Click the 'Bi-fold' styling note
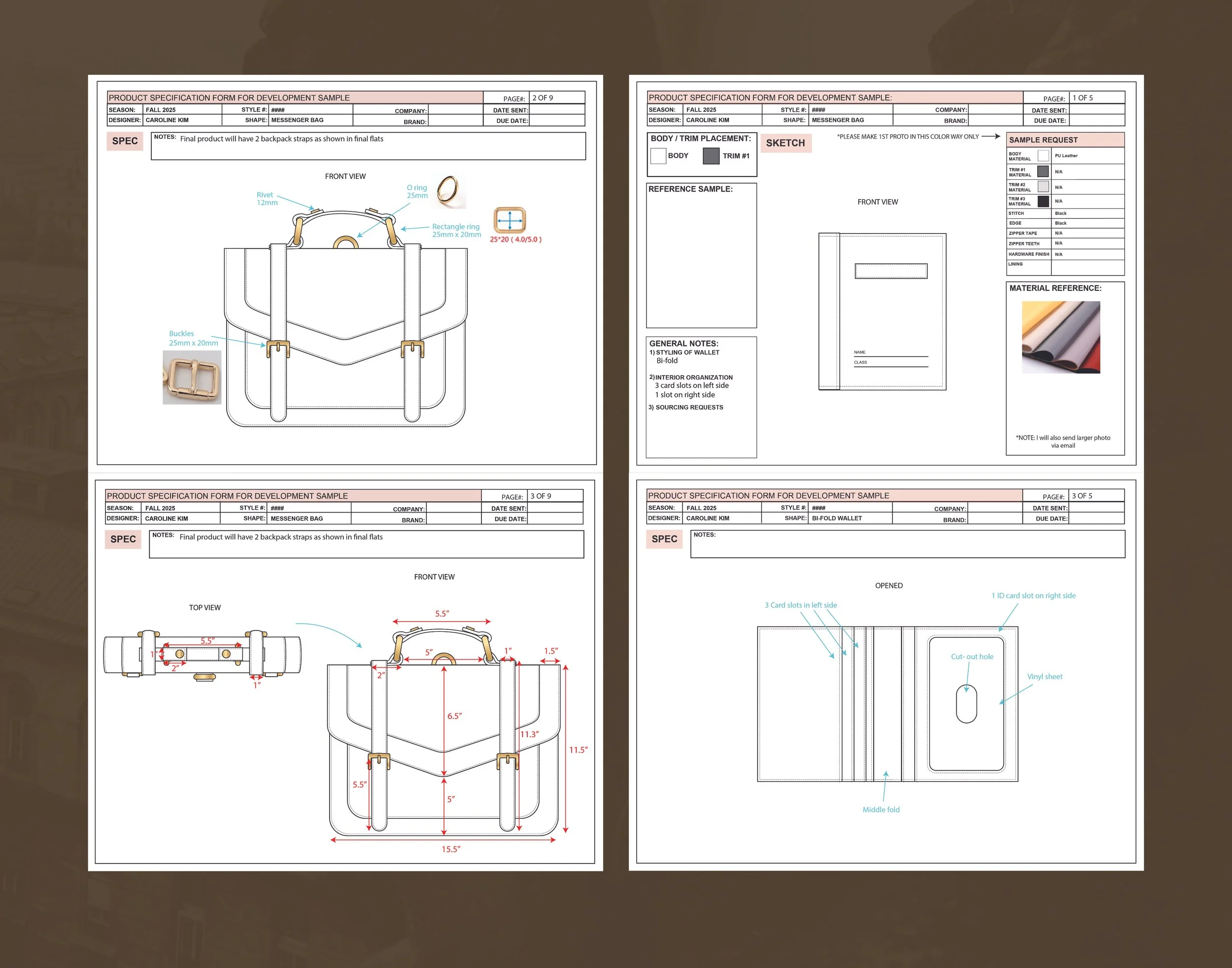This screenshot has height=968, width=1232. pos(667,360)
